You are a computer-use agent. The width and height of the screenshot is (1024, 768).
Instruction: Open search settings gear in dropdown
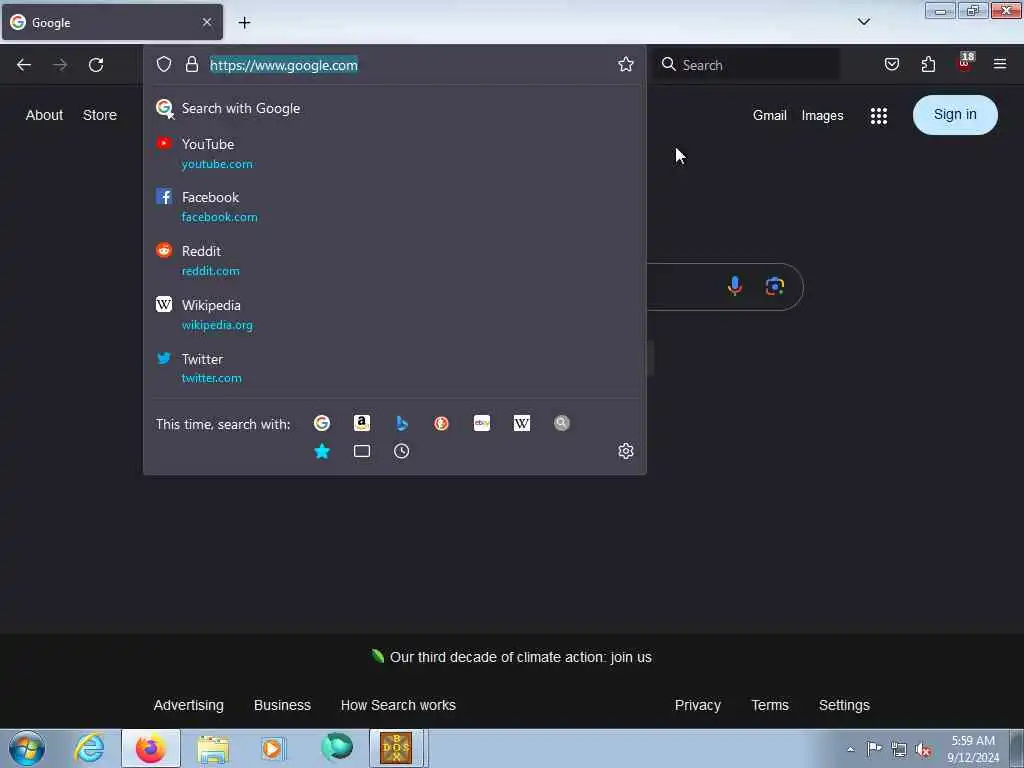coord(626,451)
